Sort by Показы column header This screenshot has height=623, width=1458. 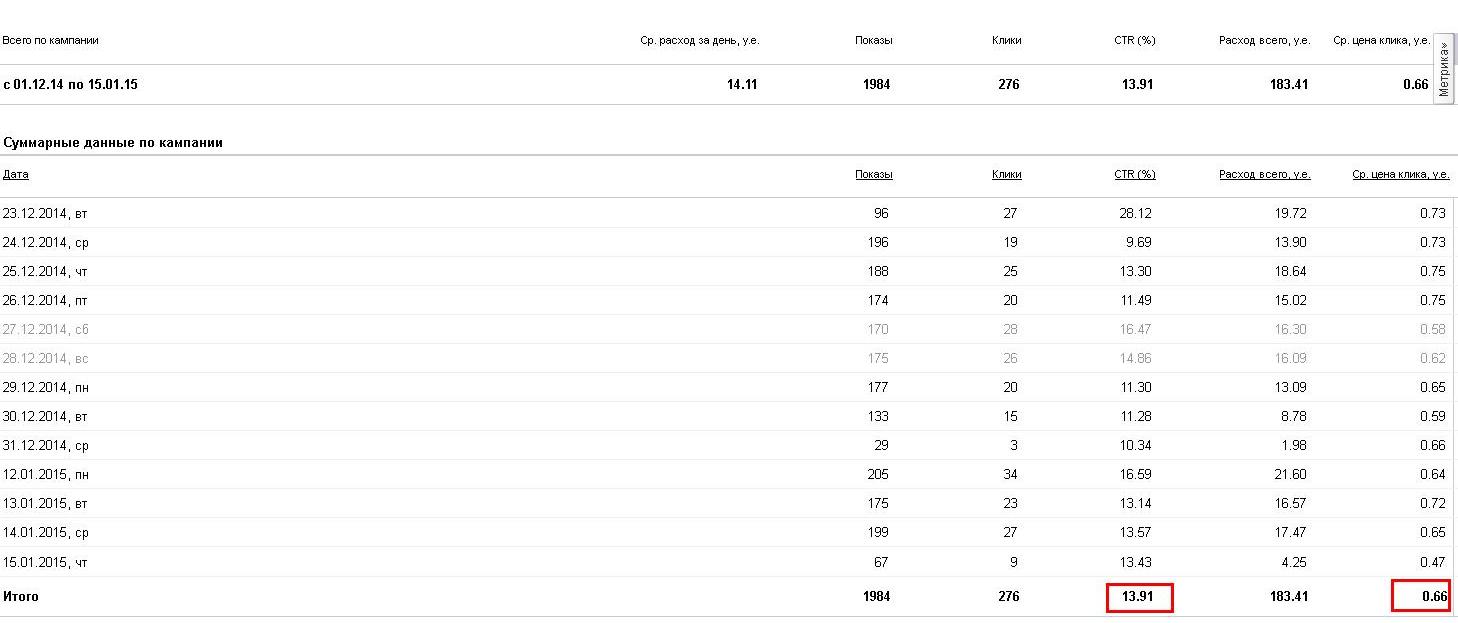coord(873,174)
